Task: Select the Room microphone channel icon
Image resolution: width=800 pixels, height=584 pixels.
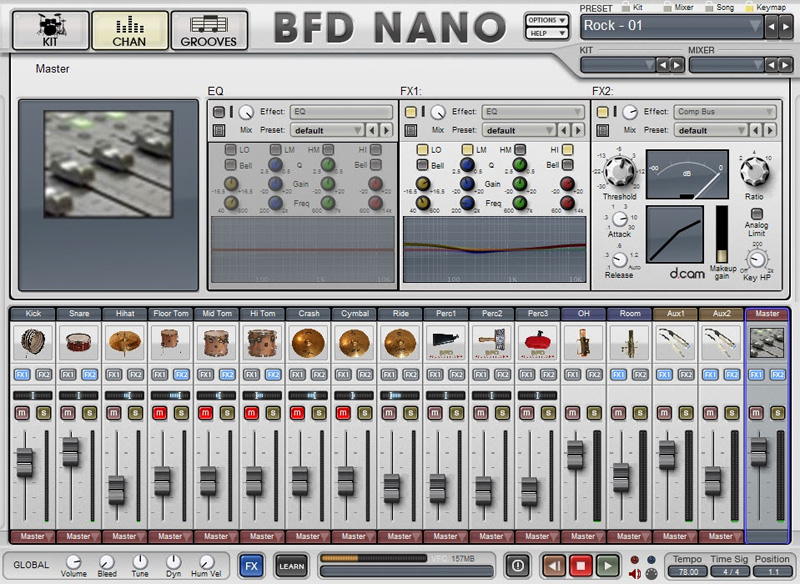Action: point(630,342)
